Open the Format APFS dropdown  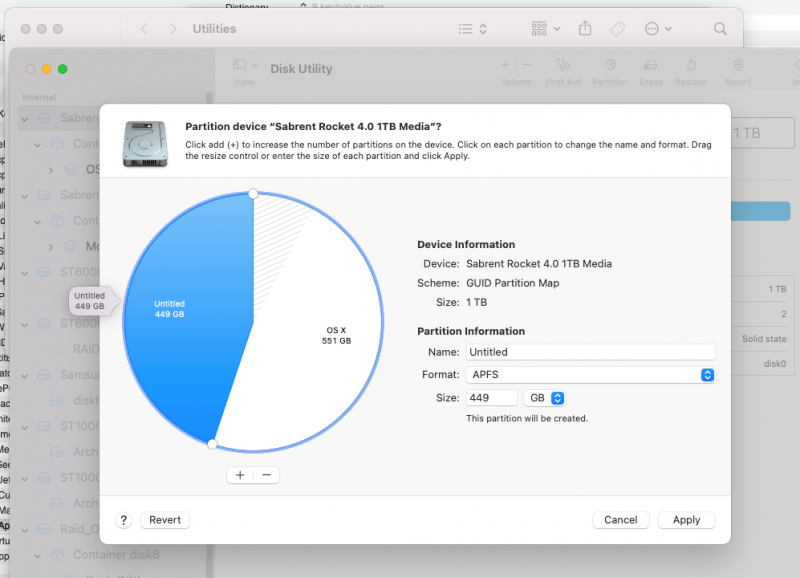coord(590,375)
